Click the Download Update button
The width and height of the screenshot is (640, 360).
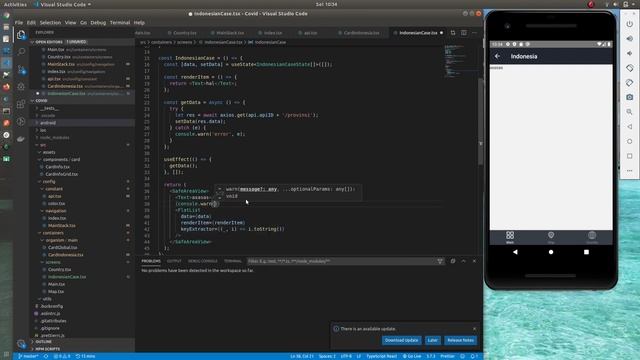coord(402,340)
